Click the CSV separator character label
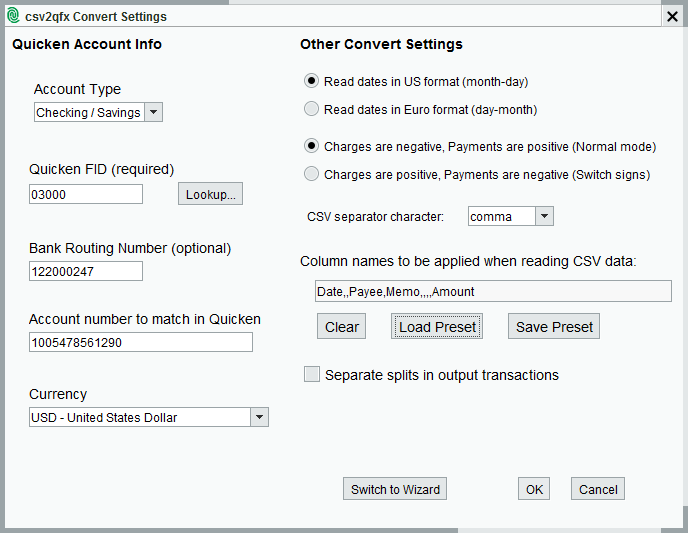This screenshot has width=688, height=533. click(376, 217)
